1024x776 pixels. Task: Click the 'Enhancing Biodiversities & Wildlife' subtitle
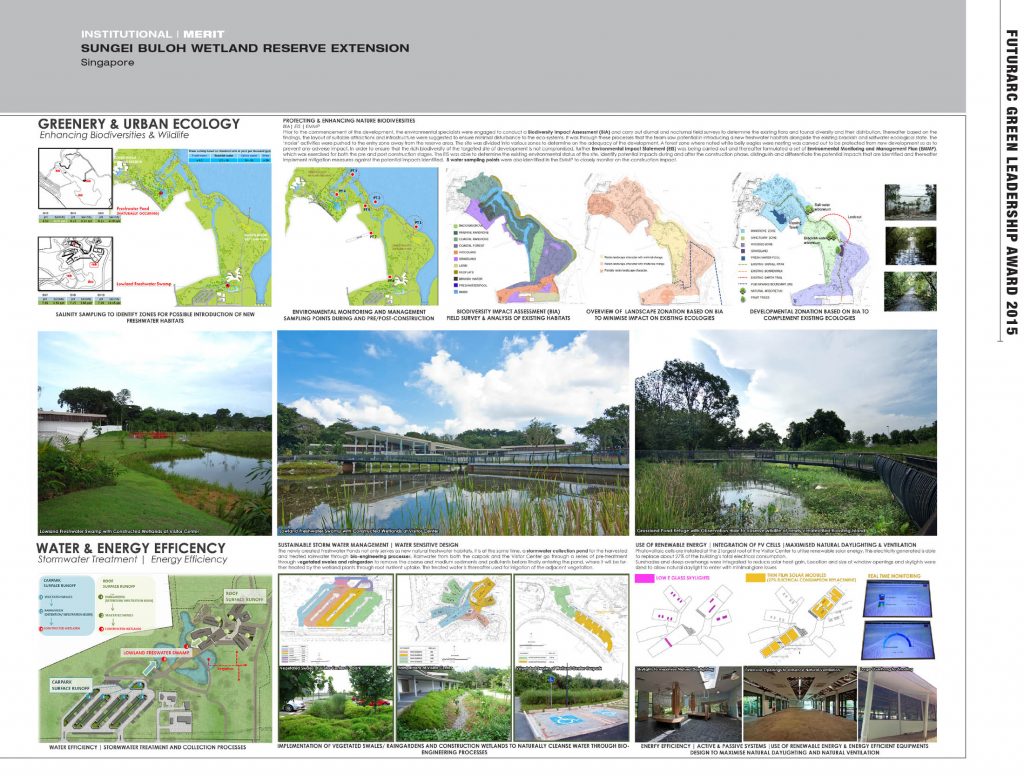[x=114, y=135]
